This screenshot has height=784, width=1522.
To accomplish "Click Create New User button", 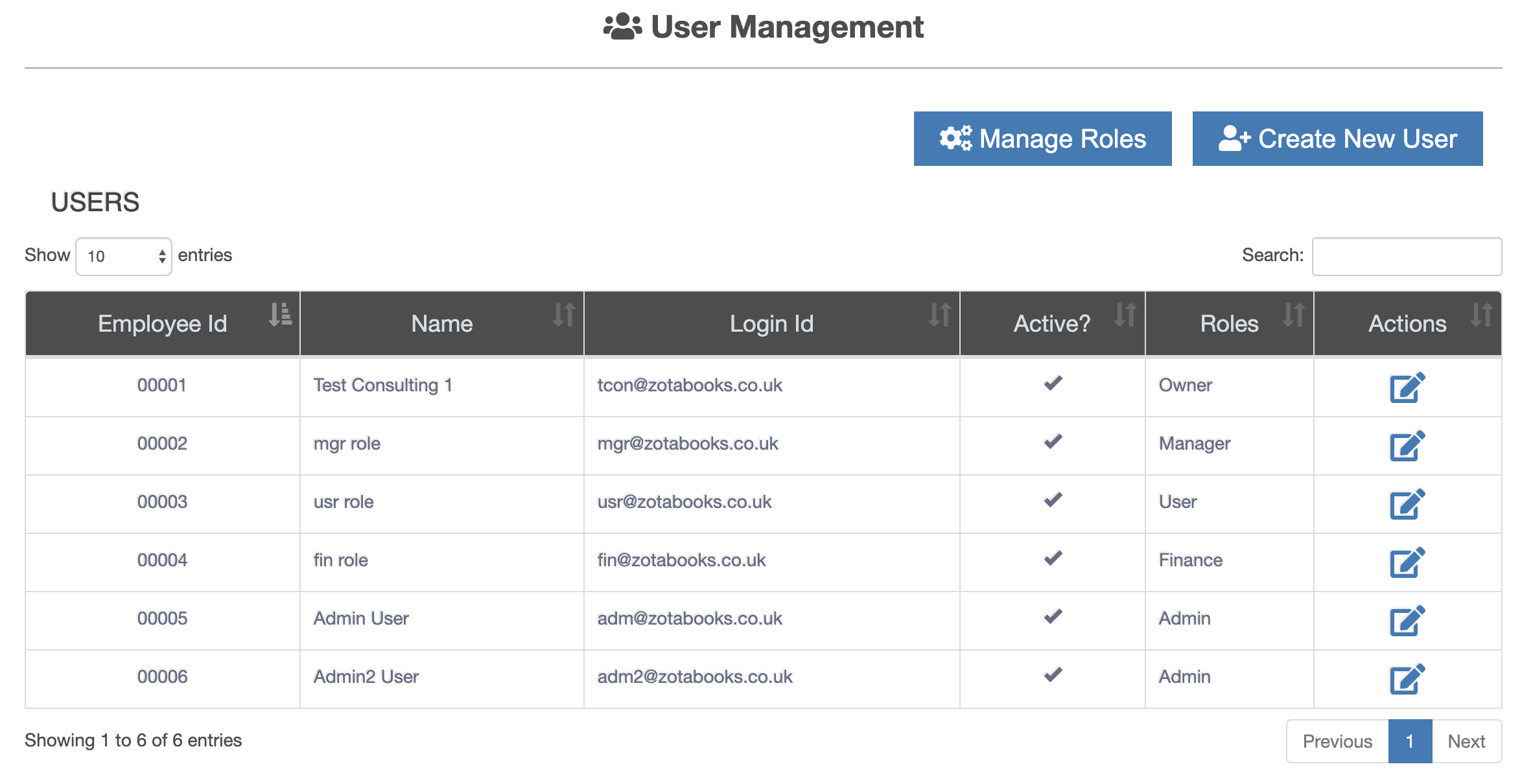I will pos(1337,139).
